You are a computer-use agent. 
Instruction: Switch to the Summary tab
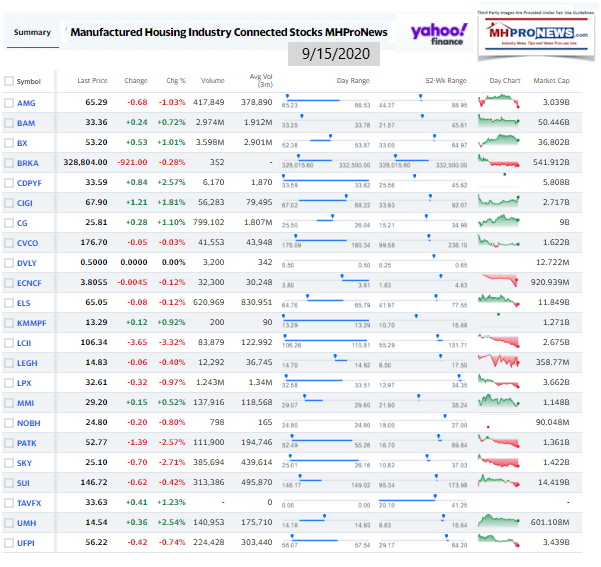coord(32,32)
